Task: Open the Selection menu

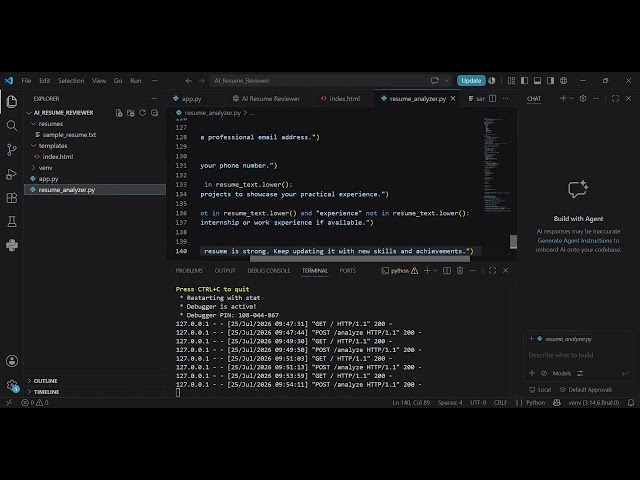Action: pyautogui.click(x=71, y=81)
